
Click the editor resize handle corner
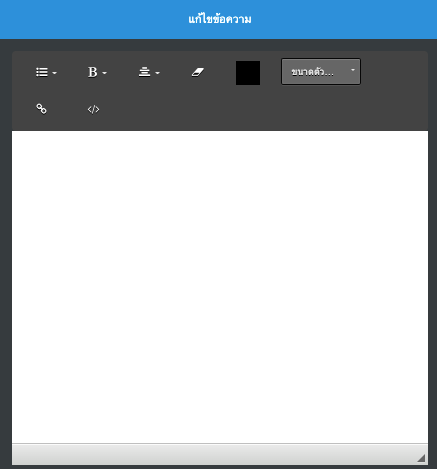click(421, 458)
